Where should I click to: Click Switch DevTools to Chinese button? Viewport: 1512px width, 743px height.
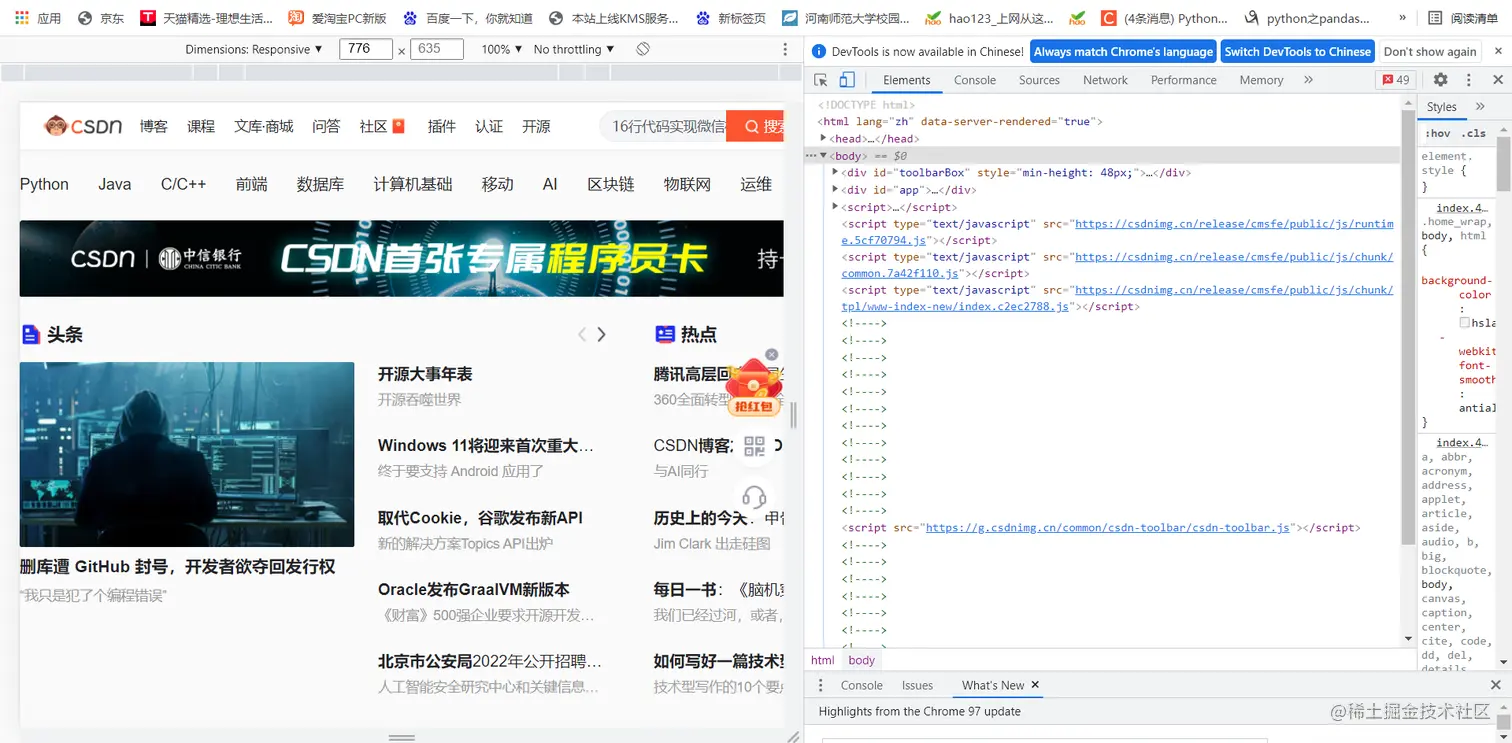(x=1297, y=52)
